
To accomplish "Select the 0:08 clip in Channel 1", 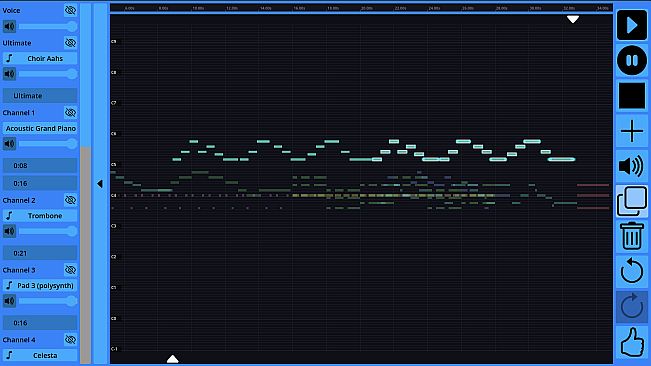I will [40, 165].
